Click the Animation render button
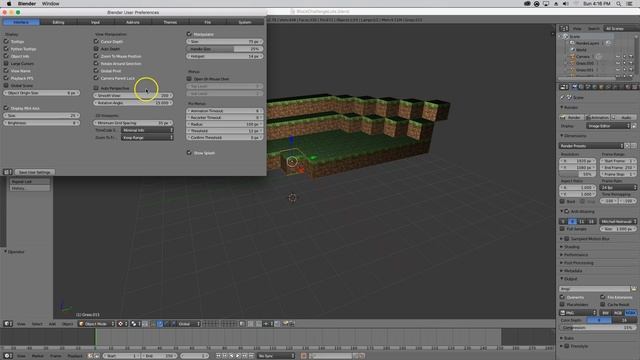Viewport: 640px width, 360px height. pyautogui.click(x=598, y=118)
